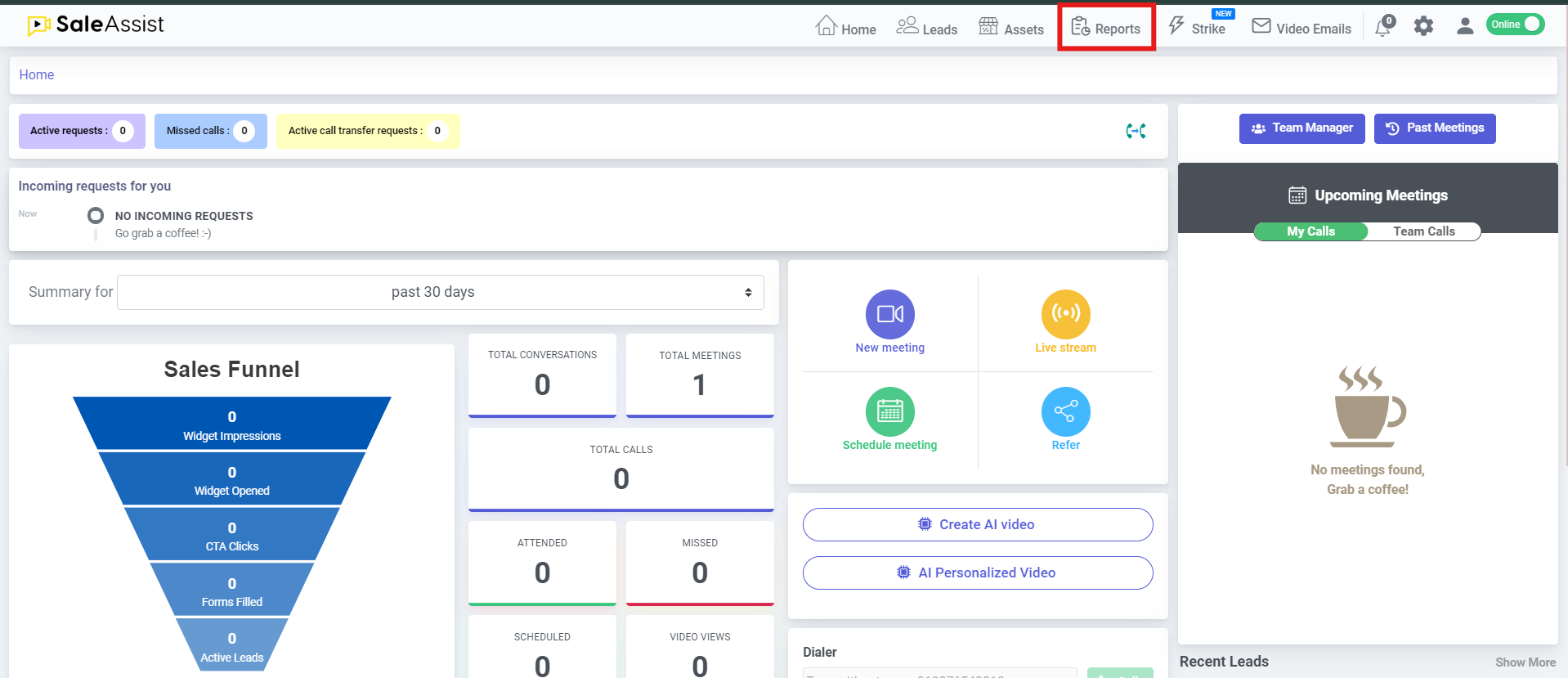The height and width of the screenshot is (678, 1568).
Task: Click the call transfer icon
Action: coord(1136,131)
